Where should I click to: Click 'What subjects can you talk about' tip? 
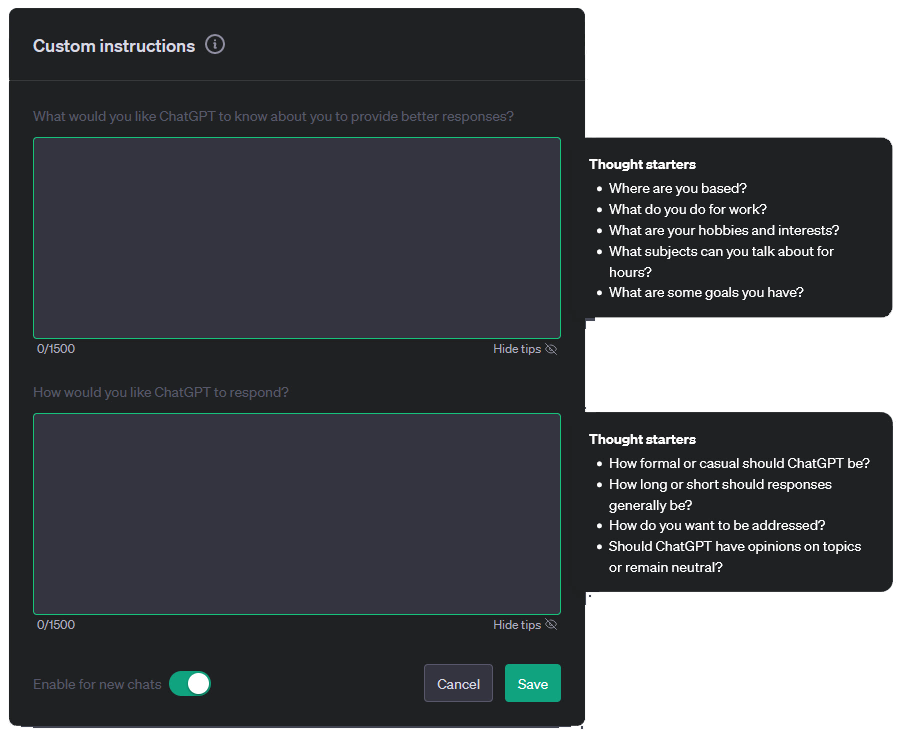pyautogui.click(x=721, y=262)
